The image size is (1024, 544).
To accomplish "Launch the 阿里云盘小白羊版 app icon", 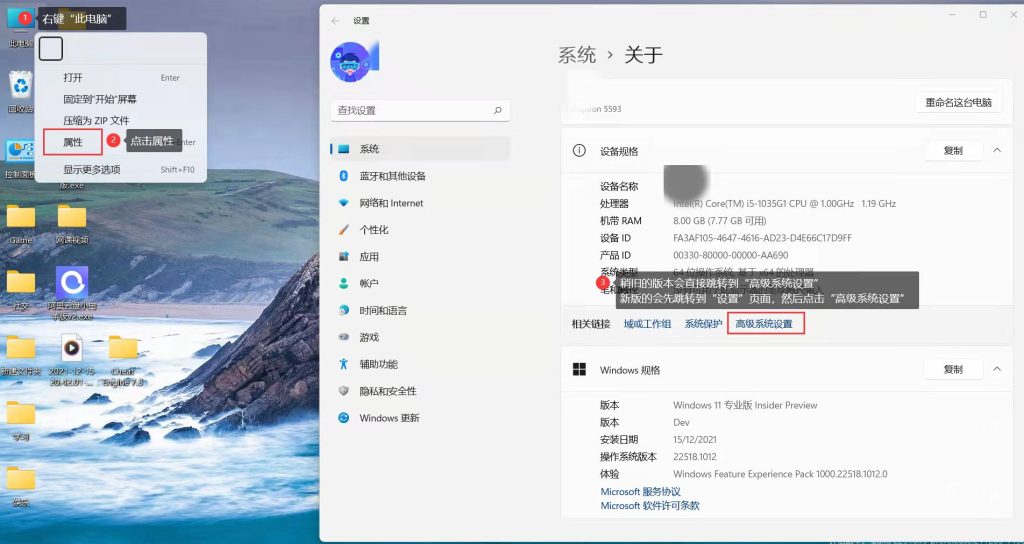I will [x=72, y=283].
